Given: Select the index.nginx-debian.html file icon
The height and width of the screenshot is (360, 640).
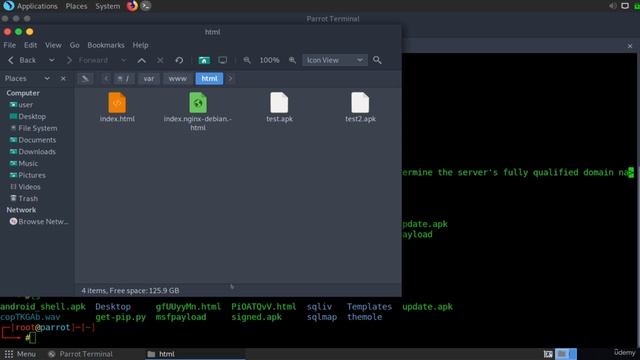Looking at the screenshot, I should point(198,102).
